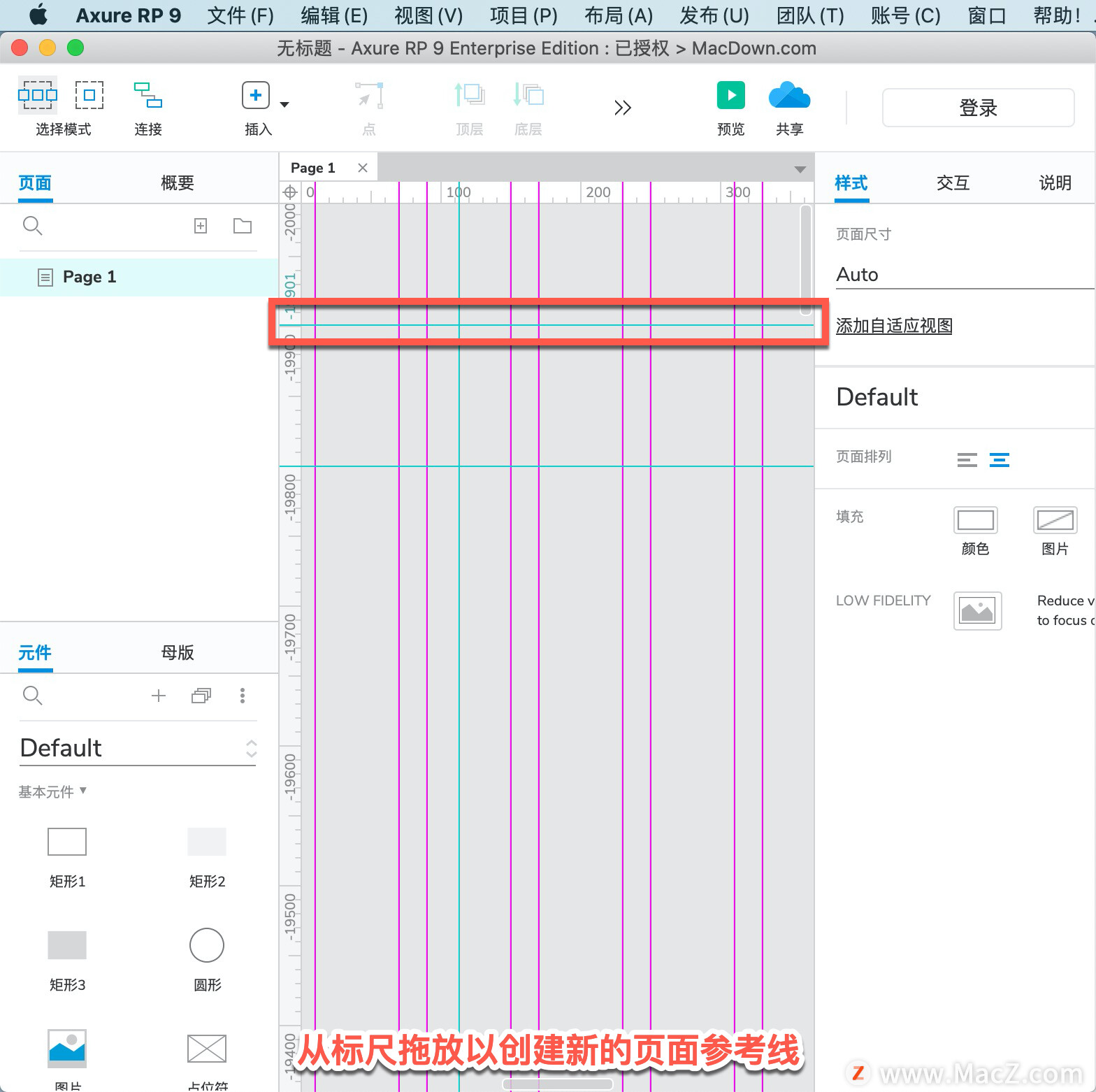Open the Arrange (布局) menu
The height and width of the screenshot is (1092, 1096).
point(619,15)
